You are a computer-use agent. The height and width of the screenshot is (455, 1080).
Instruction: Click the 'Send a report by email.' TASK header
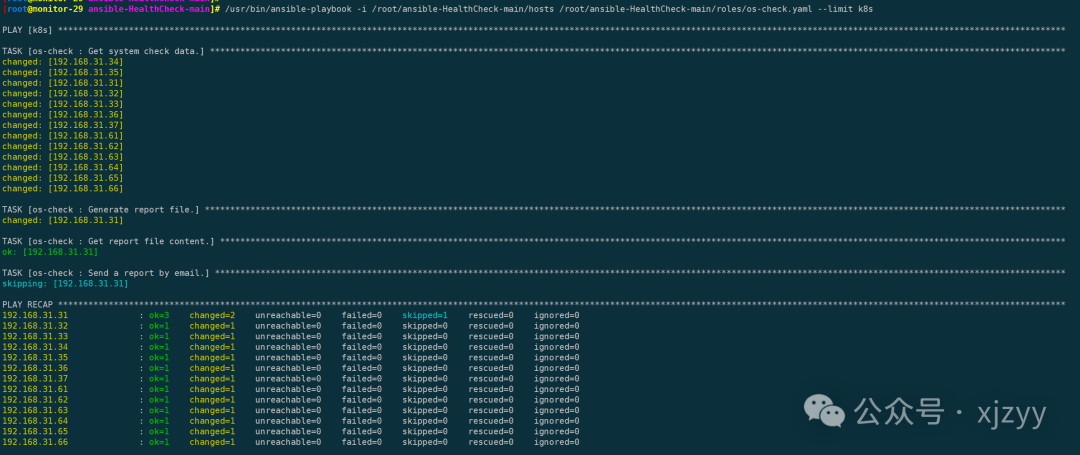click(534, 273)
